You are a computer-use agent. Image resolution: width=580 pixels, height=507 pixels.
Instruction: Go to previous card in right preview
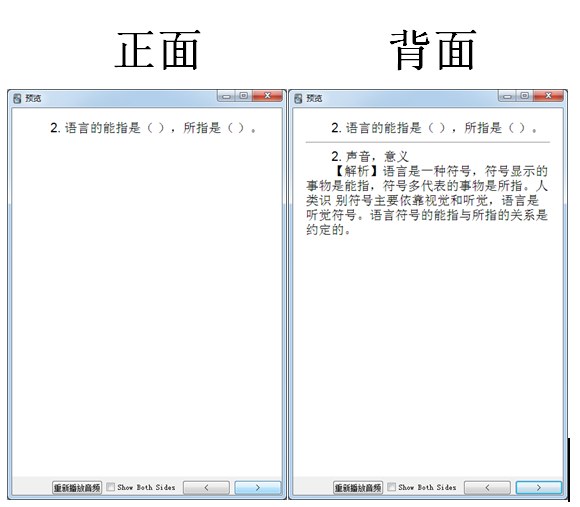pos(487,487)
